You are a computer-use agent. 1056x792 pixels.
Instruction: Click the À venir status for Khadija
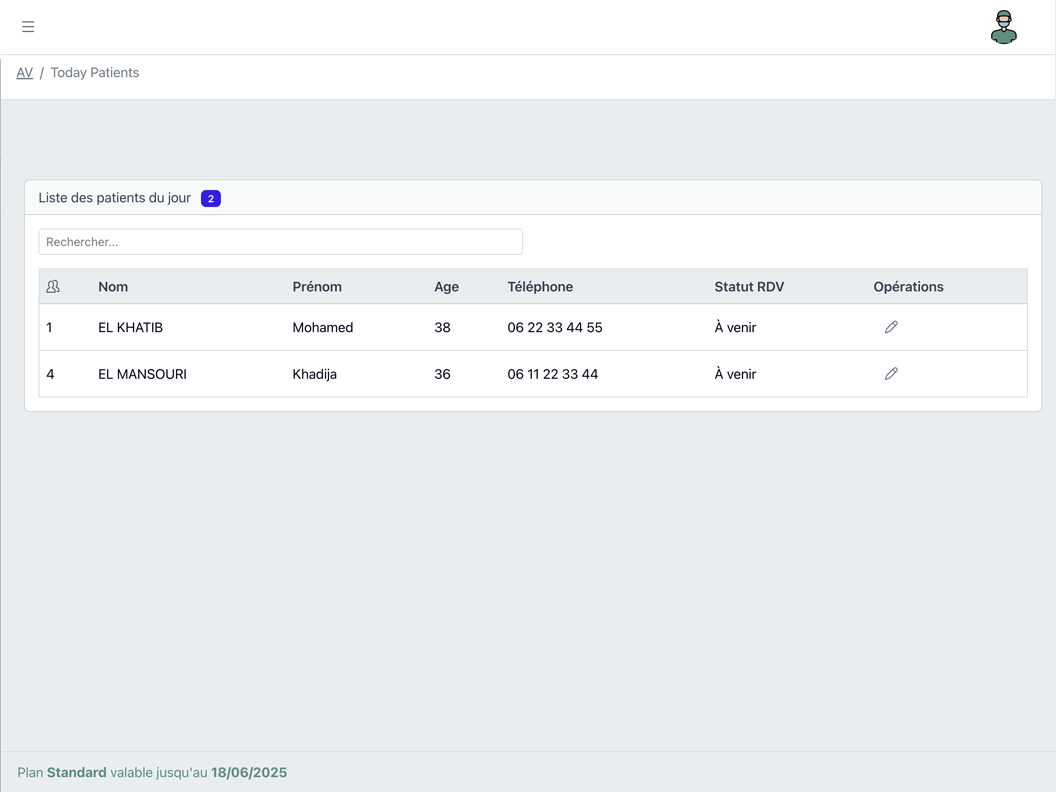[x=735, y=375]
